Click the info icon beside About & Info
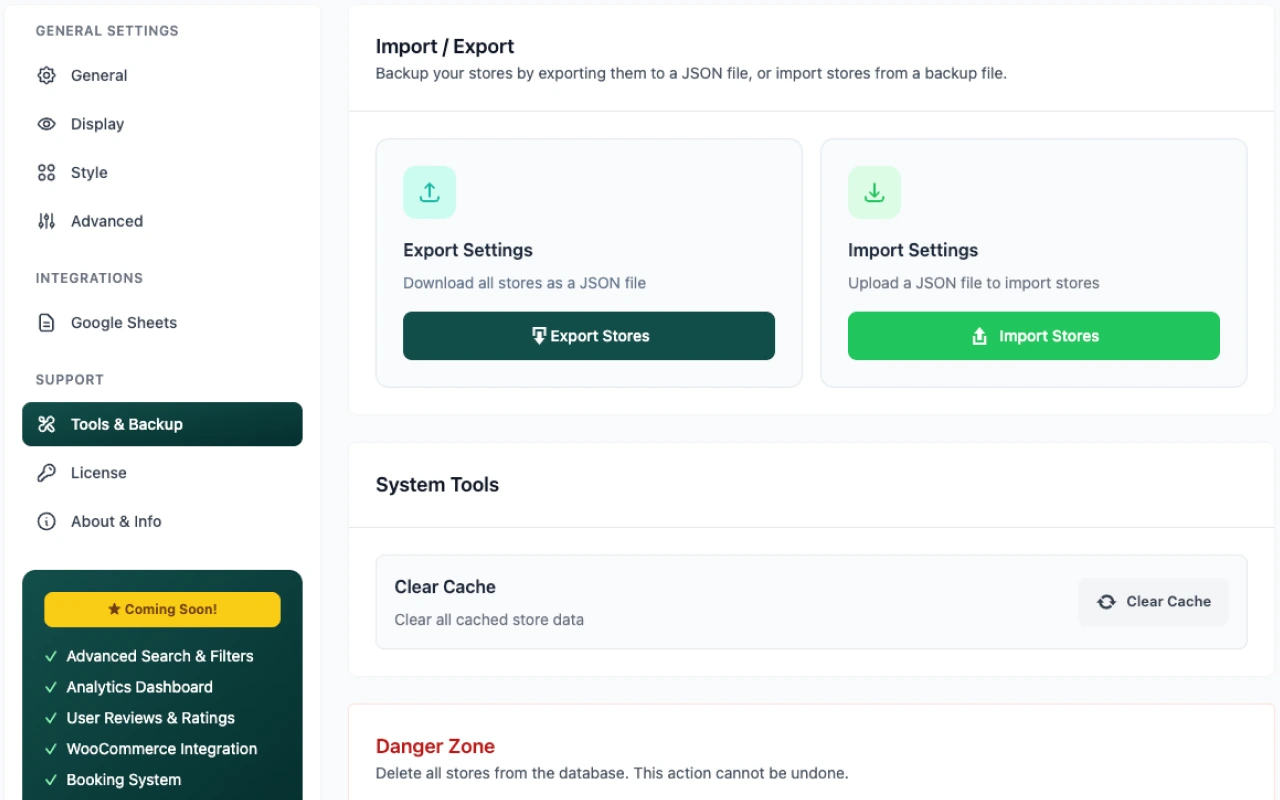 (x=46, y=521)
